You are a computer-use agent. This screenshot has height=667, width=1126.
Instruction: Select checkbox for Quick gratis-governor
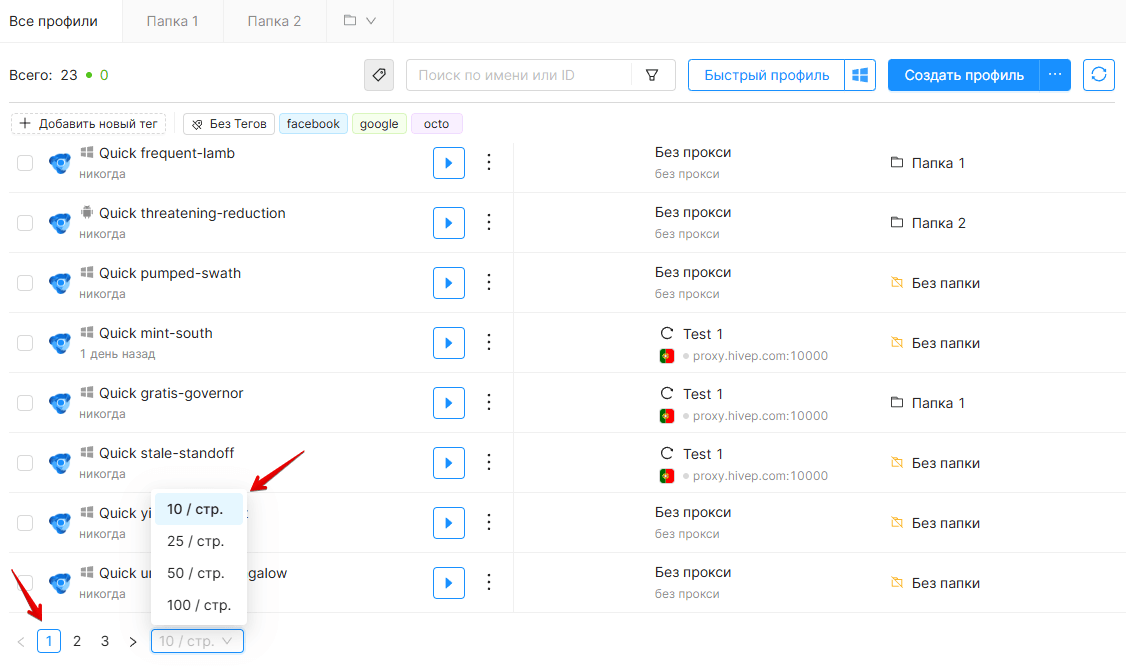25,403
